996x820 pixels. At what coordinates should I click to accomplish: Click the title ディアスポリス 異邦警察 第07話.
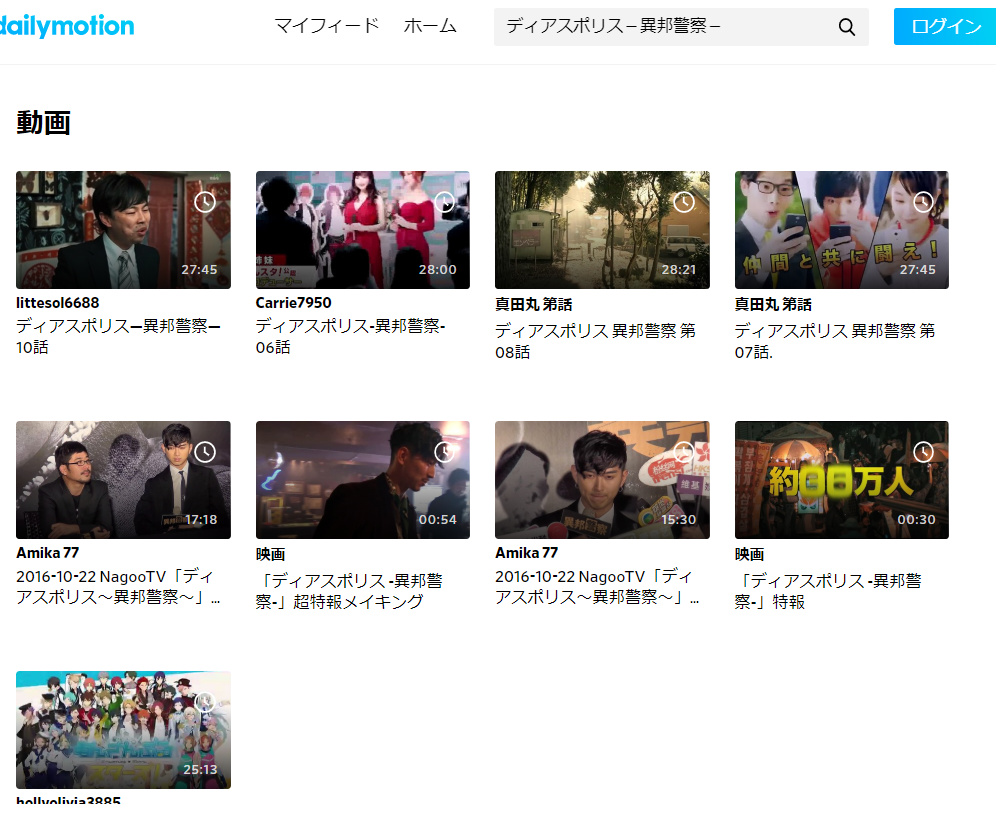(835, 341)
